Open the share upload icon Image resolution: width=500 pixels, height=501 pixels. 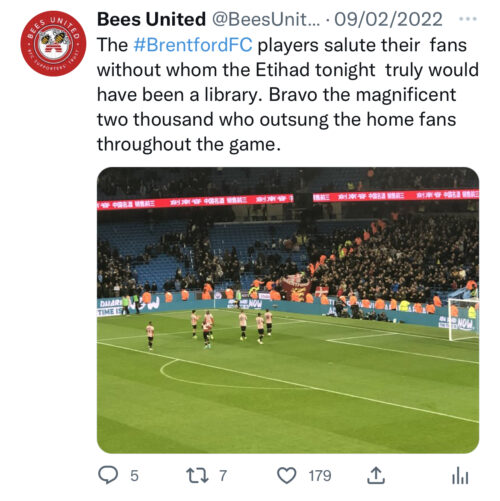pyautogui.click(x=376, y=475)
